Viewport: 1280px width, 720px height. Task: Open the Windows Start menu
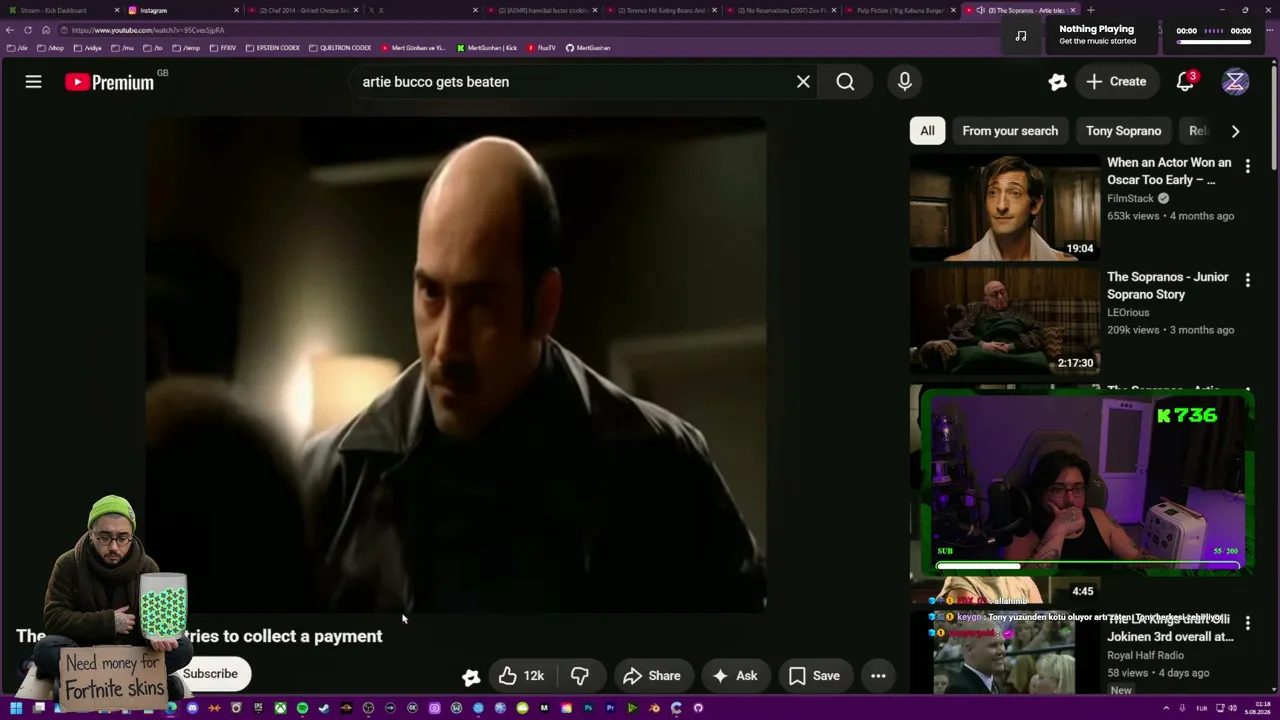[16, 708]
